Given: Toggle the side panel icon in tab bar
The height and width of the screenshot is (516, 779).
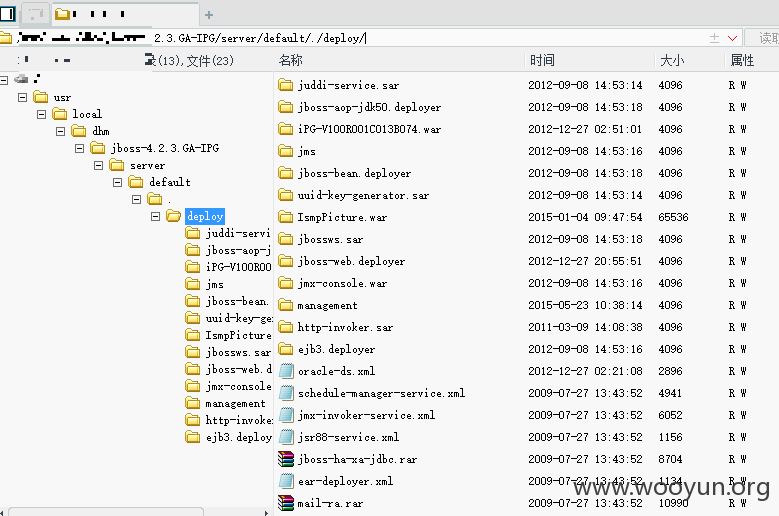Looking at the screenshot, I should [x=7, y=13].
